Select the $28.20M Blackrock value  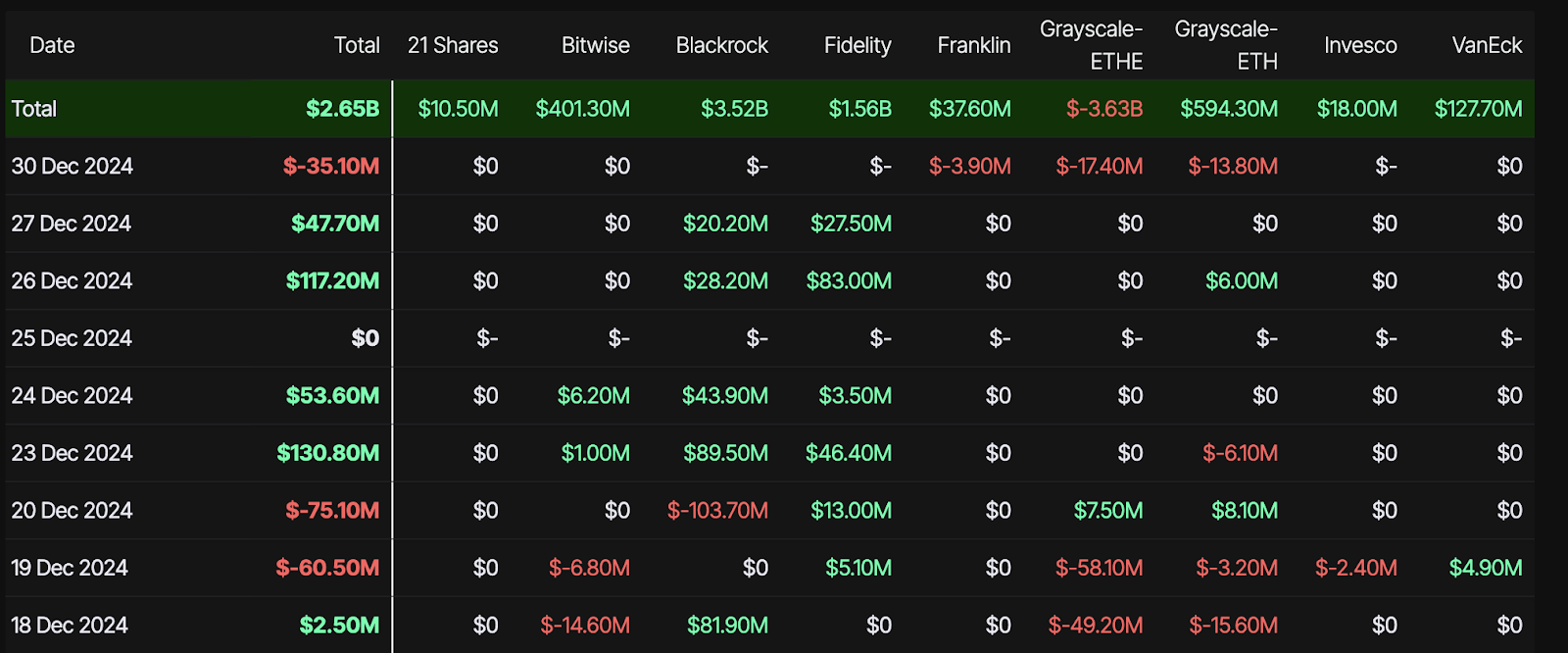[726, 280]
